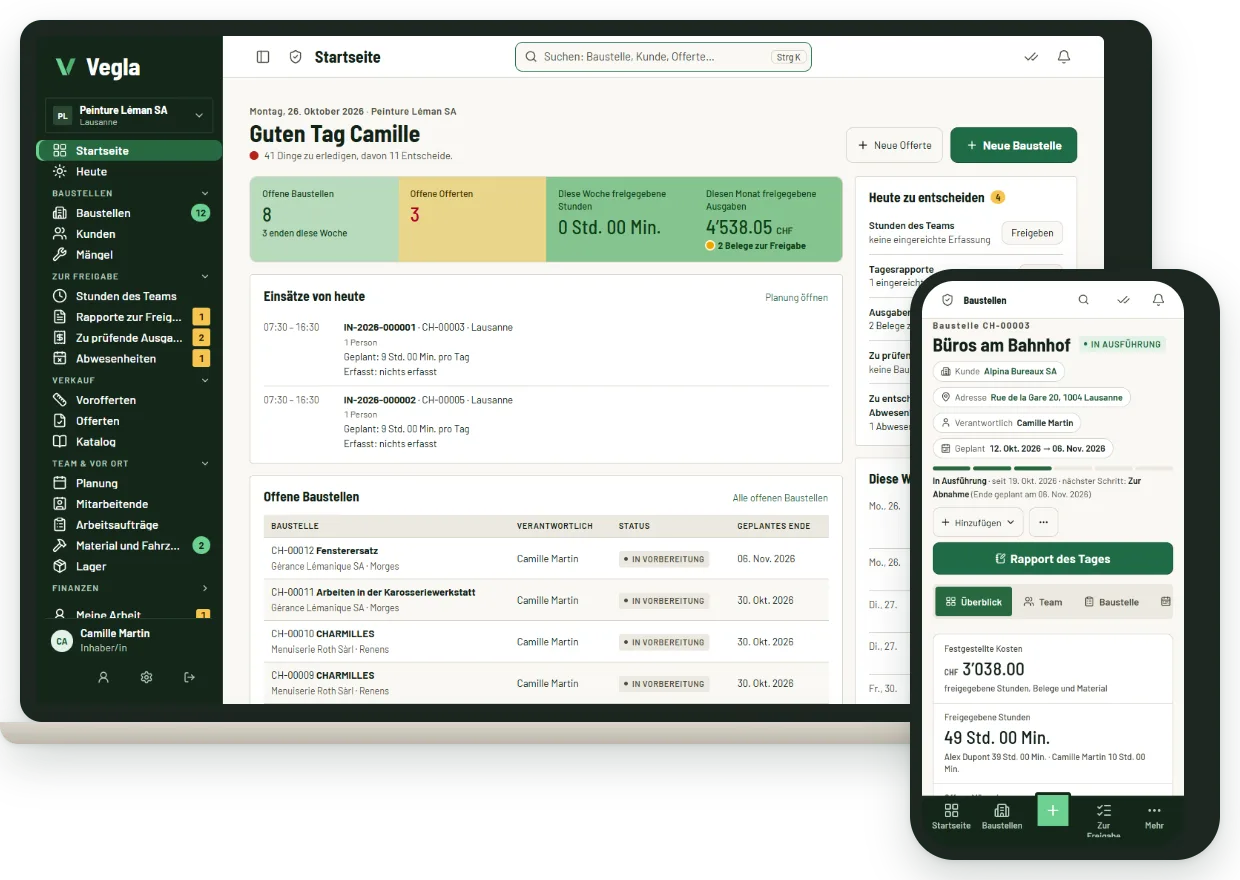This screenshot has height=880, width=1240.
Task: Click the Camille Martin user profile in sidebar
Action: pyautogui.click(x=129, y=641)
